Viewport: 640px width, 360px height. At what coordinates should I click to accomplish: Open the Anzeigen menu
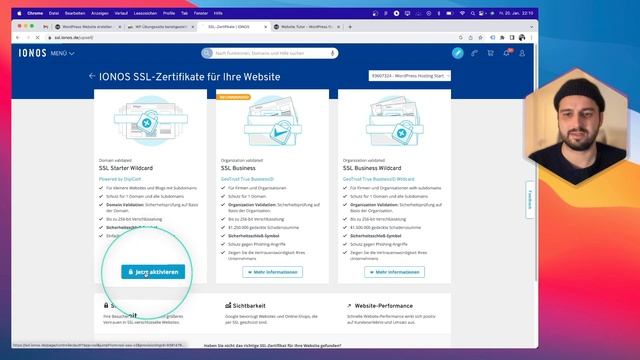pos(100,13)
